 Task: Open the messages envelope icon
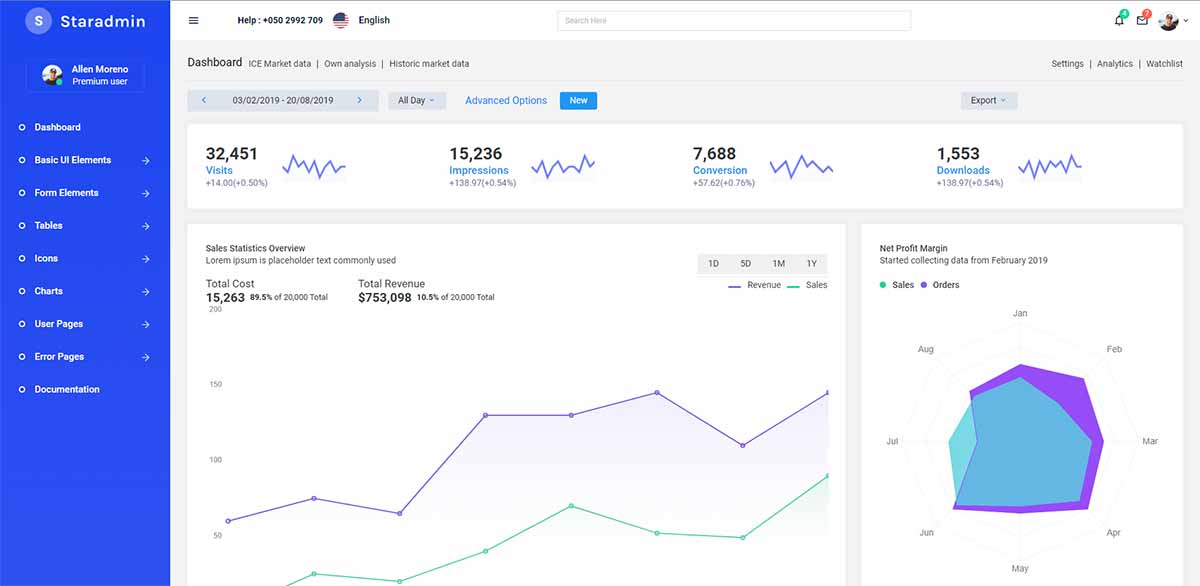[x=1141, y=20]
